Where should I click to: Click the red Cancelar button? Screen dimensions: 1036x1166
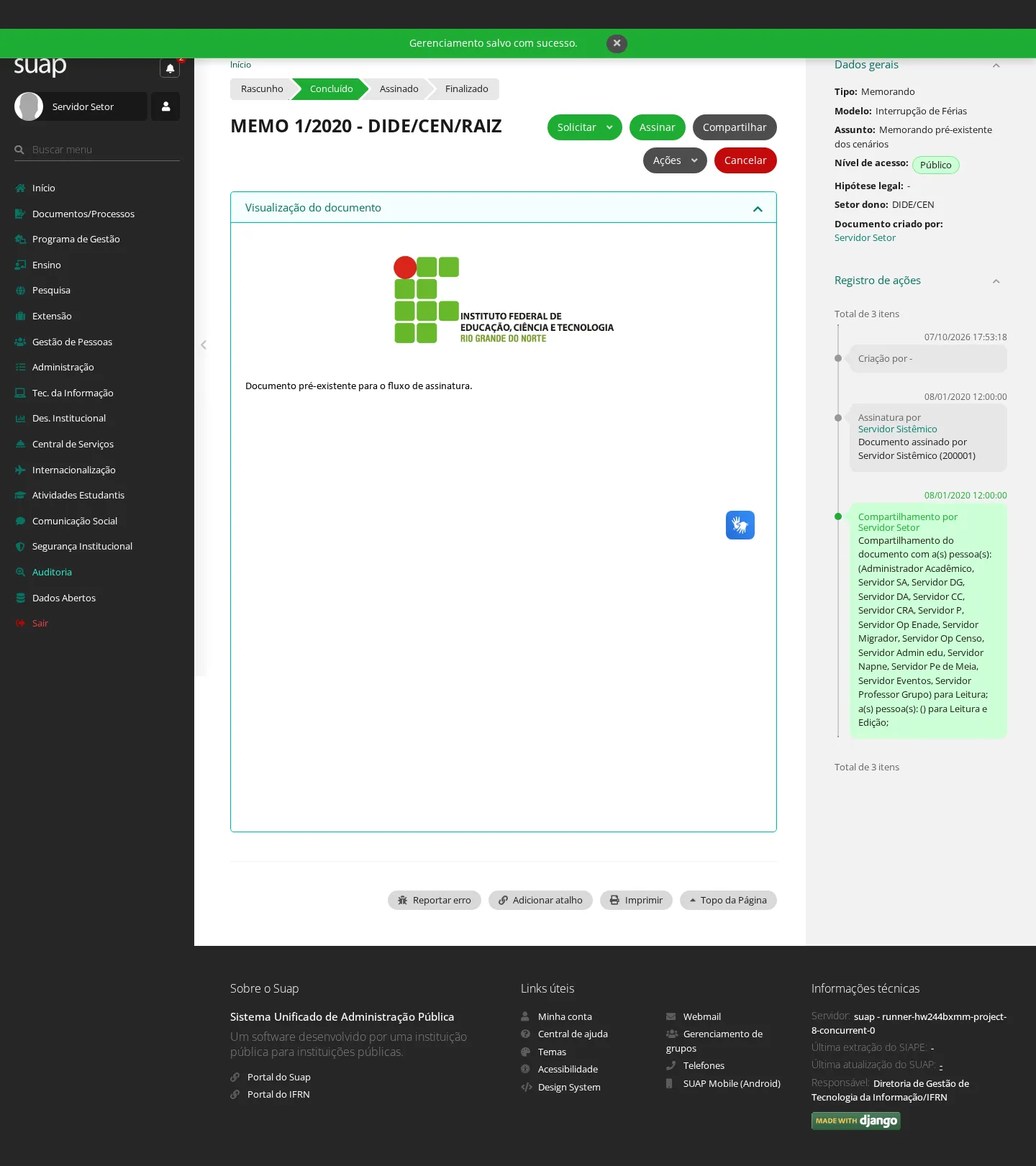[x=745, y=160]
